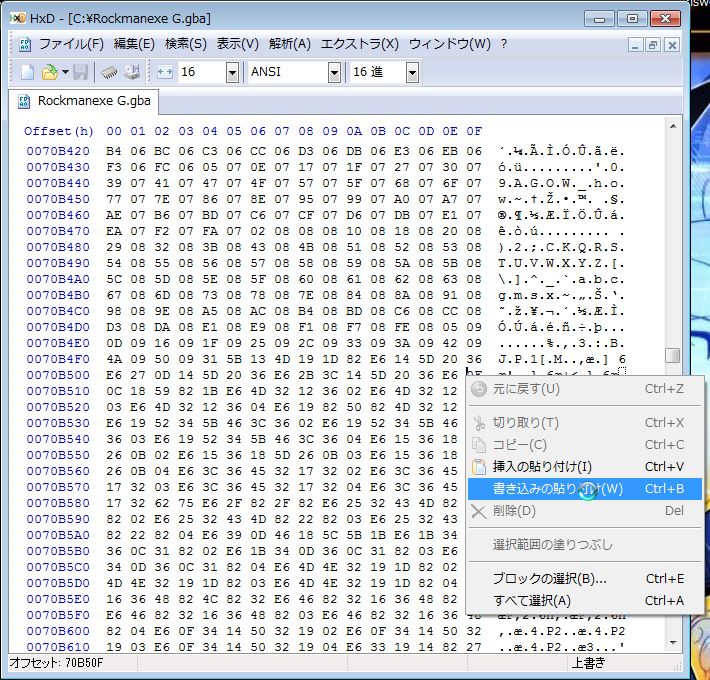This screenshot has height=680, width=710.
Task: Open the エクストラ(X) menu
Action: tap(360, 44)
